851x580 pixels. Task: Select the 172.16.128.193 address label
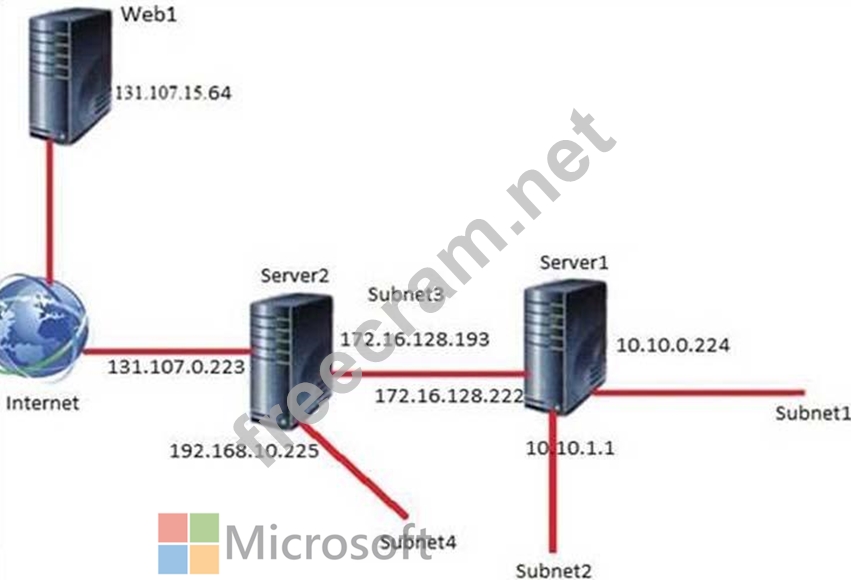click(x=415, y=340)
